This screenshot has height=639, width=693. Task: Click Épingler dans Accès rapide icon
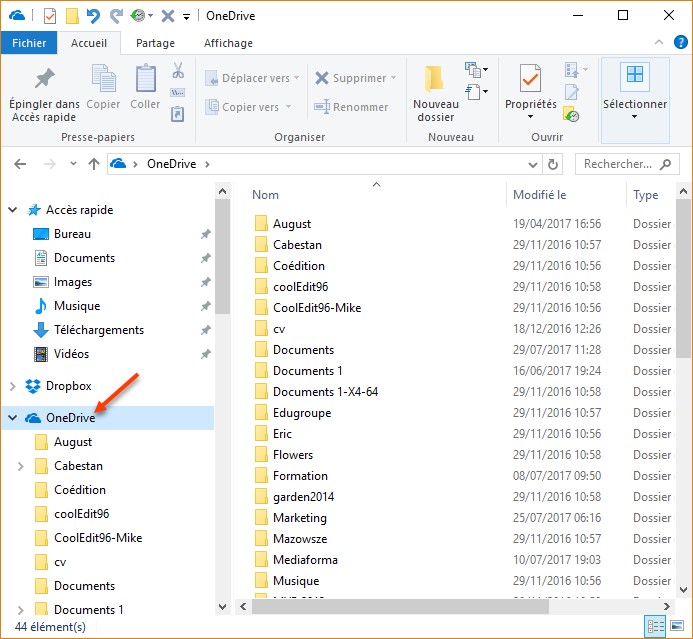coord(44,78)
